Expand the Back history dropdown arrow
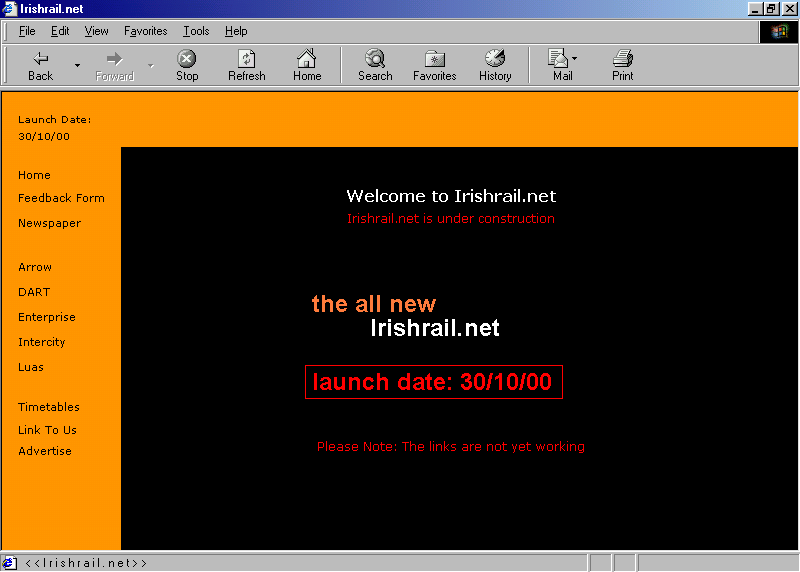800x572 pixels. click(78, 65)
